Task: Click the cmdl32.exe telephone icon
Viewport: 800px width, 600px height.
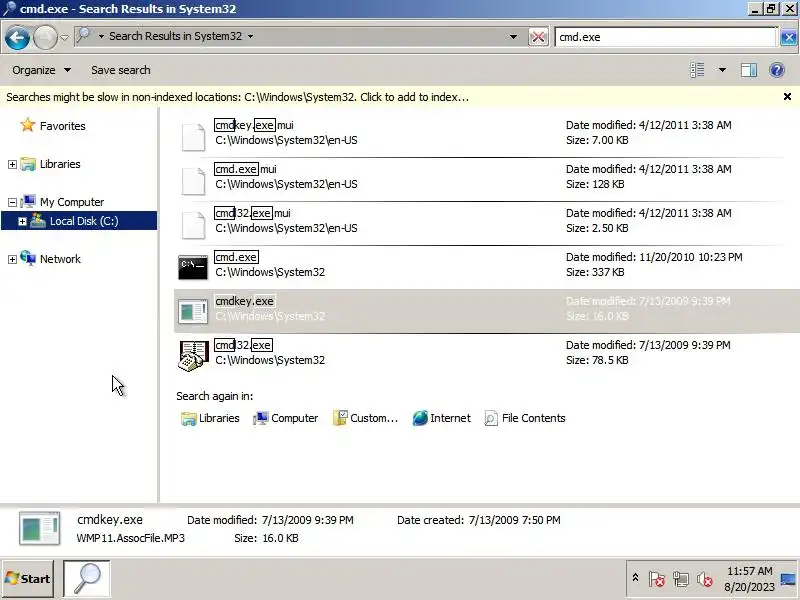Action: [193, 356]
